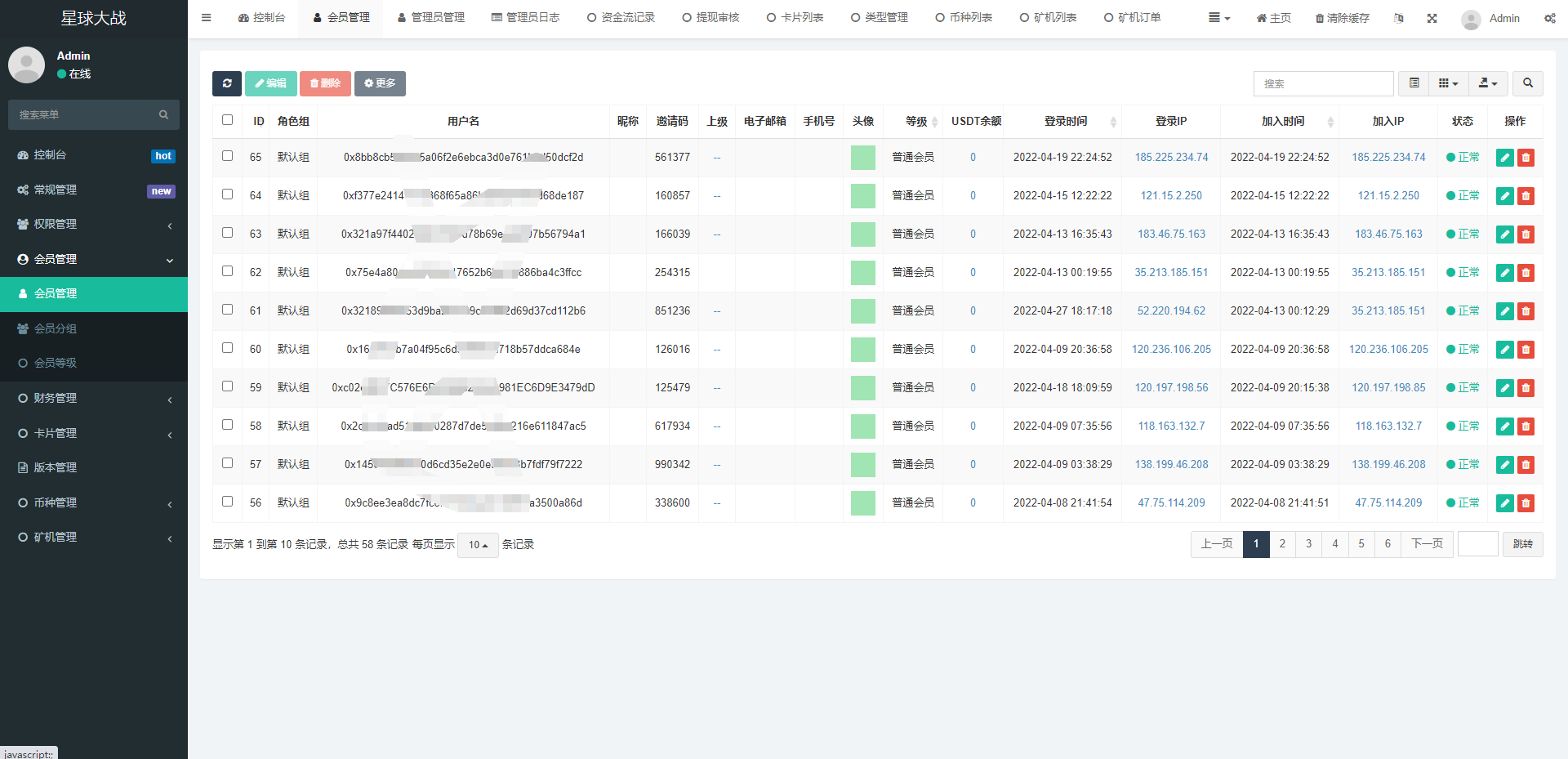Toggle the sidebar hamburger menu icon
The width and height of the screenshot is (1568, 759).
point(206,18)
